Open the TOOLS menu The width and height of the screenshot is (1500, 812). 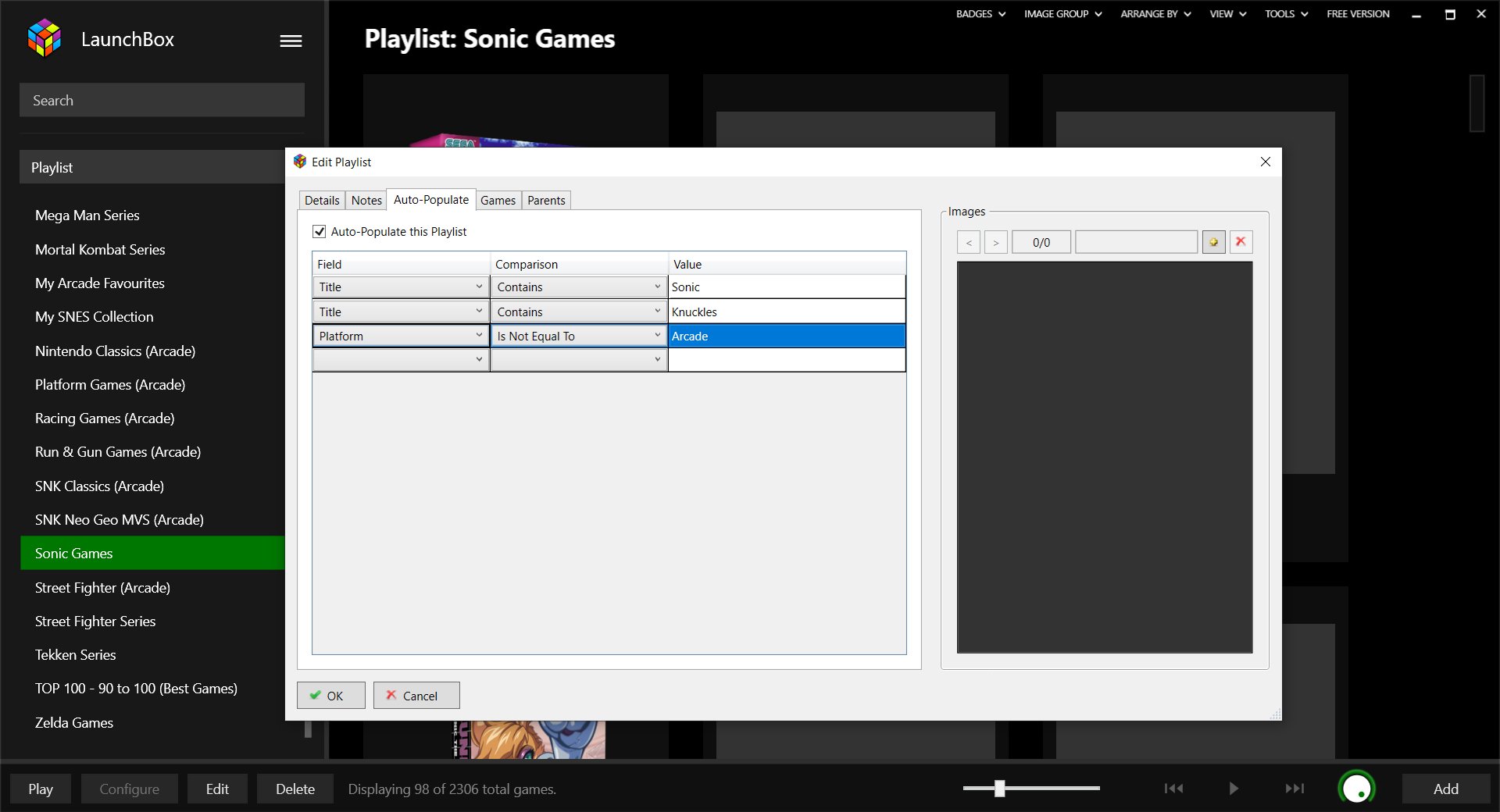(1286, 14)
